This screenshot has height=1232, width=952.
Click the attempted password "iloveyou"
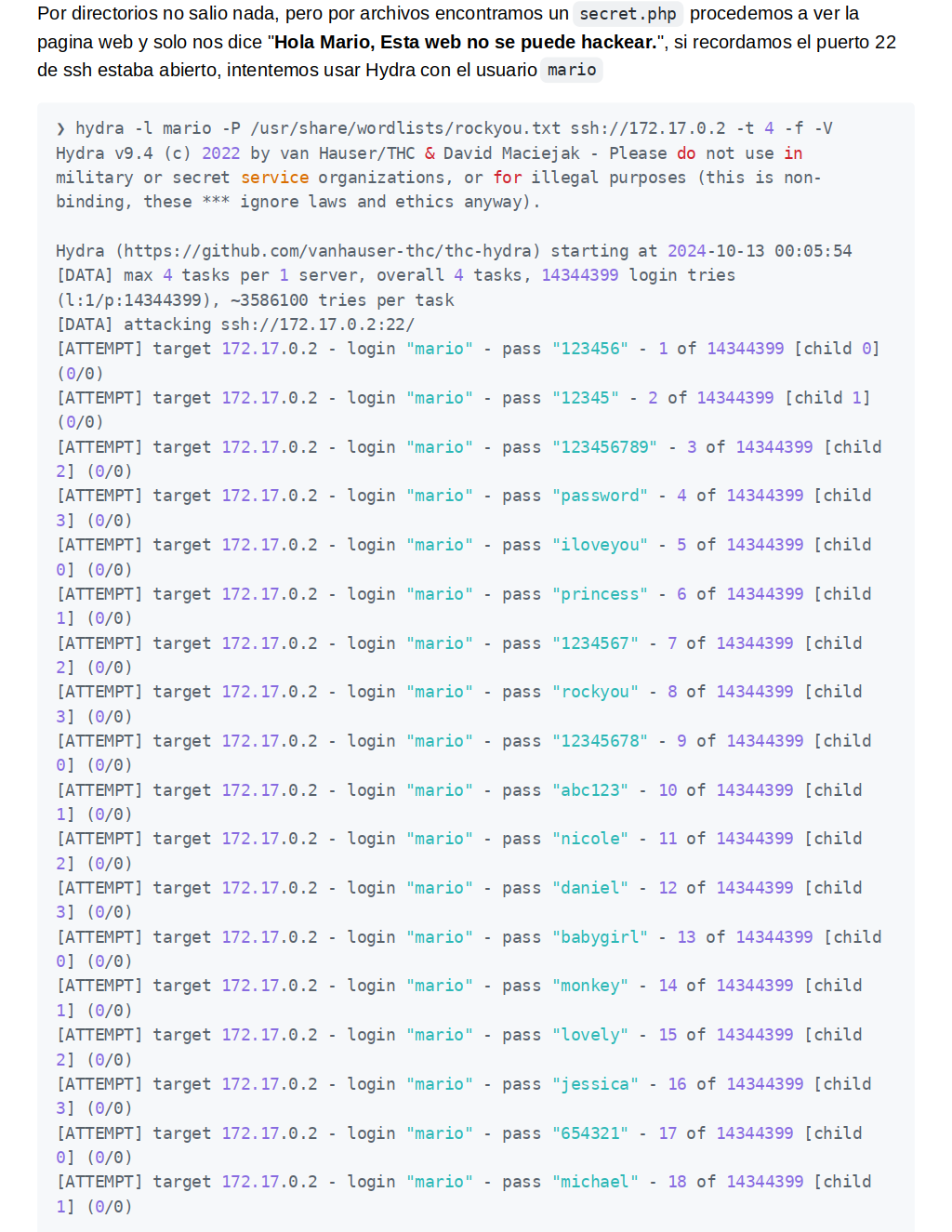pos(601,545)
